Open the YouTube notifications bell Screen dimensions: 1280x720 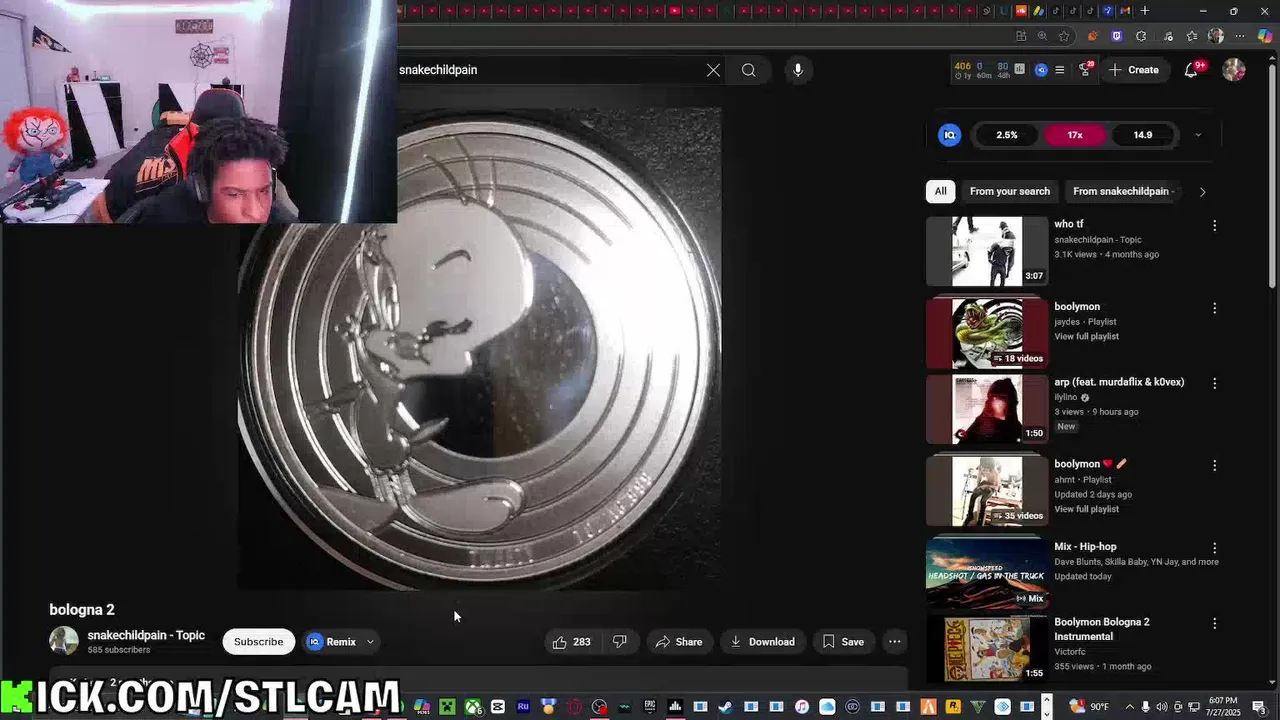(x=1191, y=70)
